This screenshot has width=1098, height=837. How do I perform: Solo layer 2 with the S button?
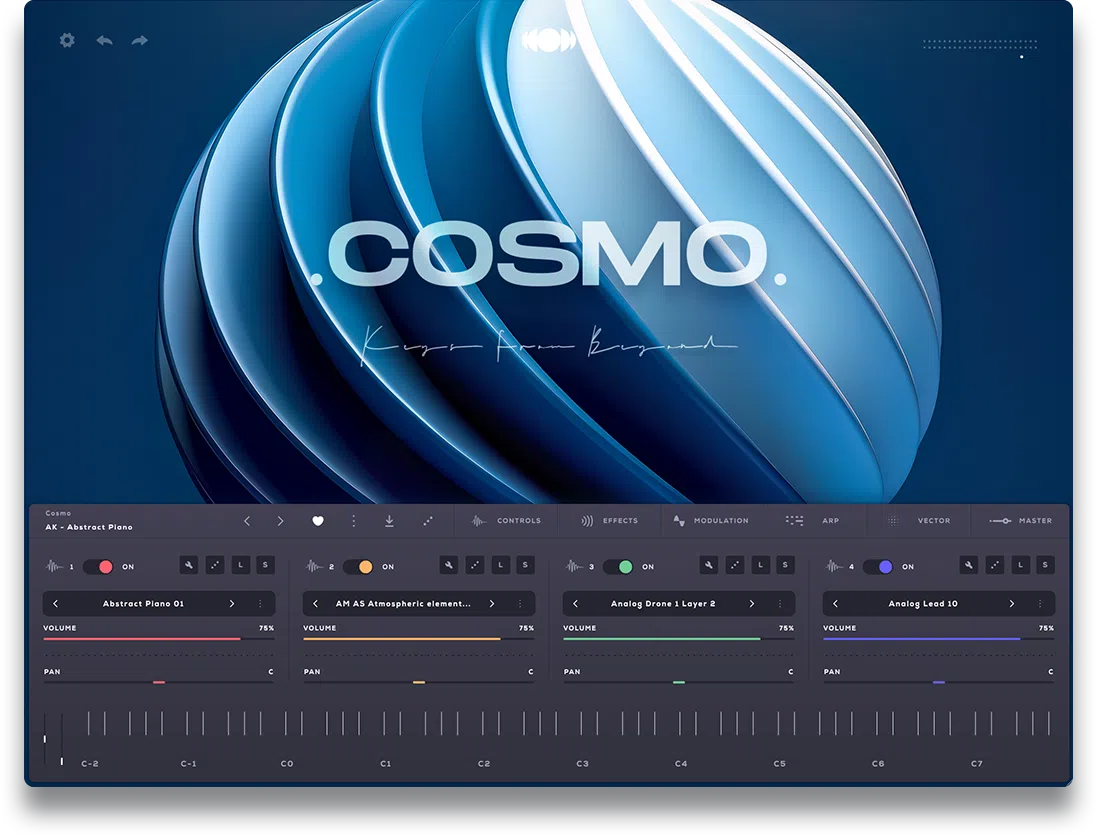[525, 565]
